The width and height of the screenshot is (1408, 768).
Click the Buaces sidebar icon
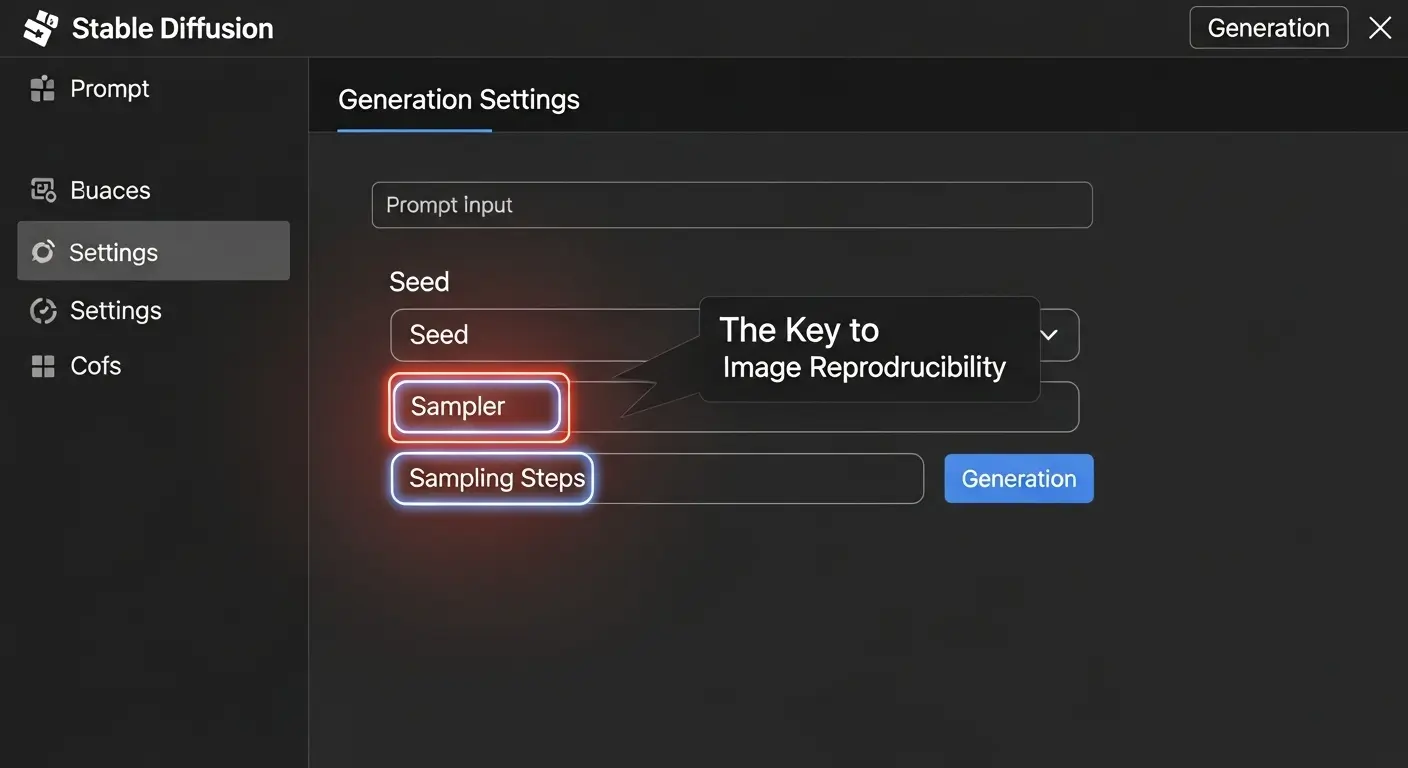coord(41,189)
